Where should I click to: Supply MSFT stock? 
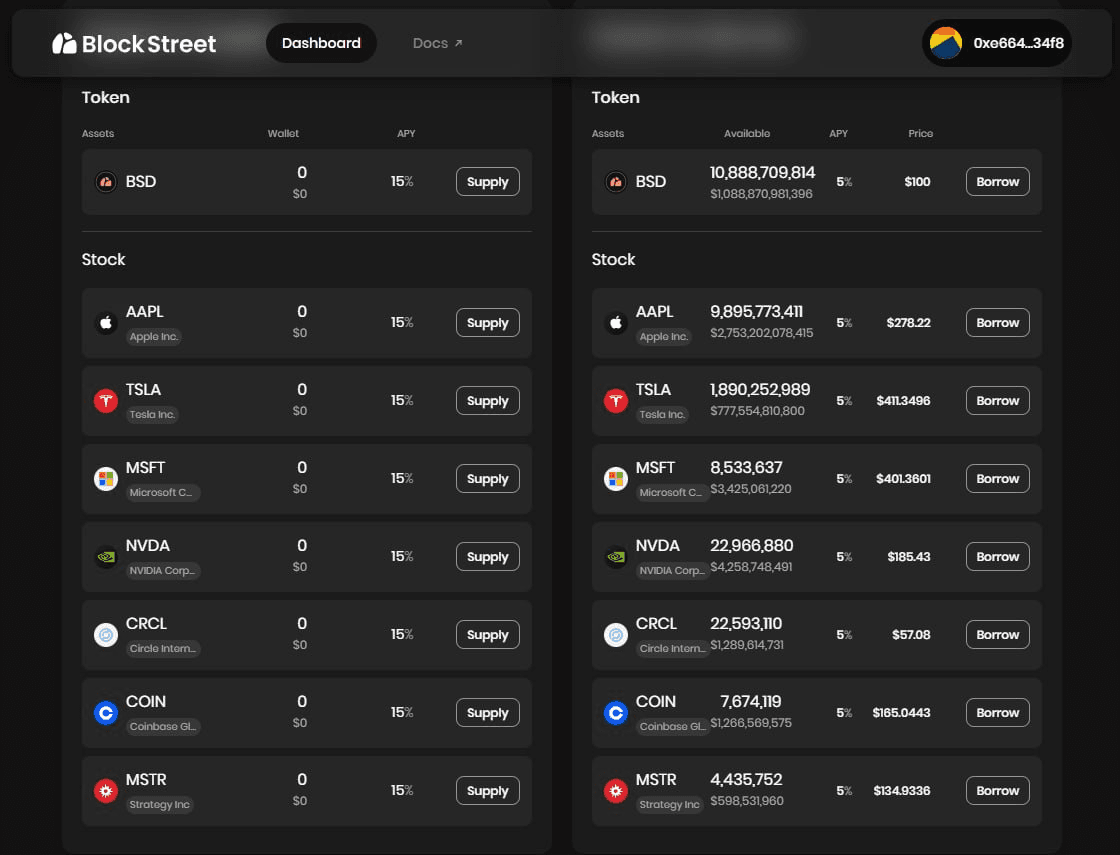pos(488,479)
